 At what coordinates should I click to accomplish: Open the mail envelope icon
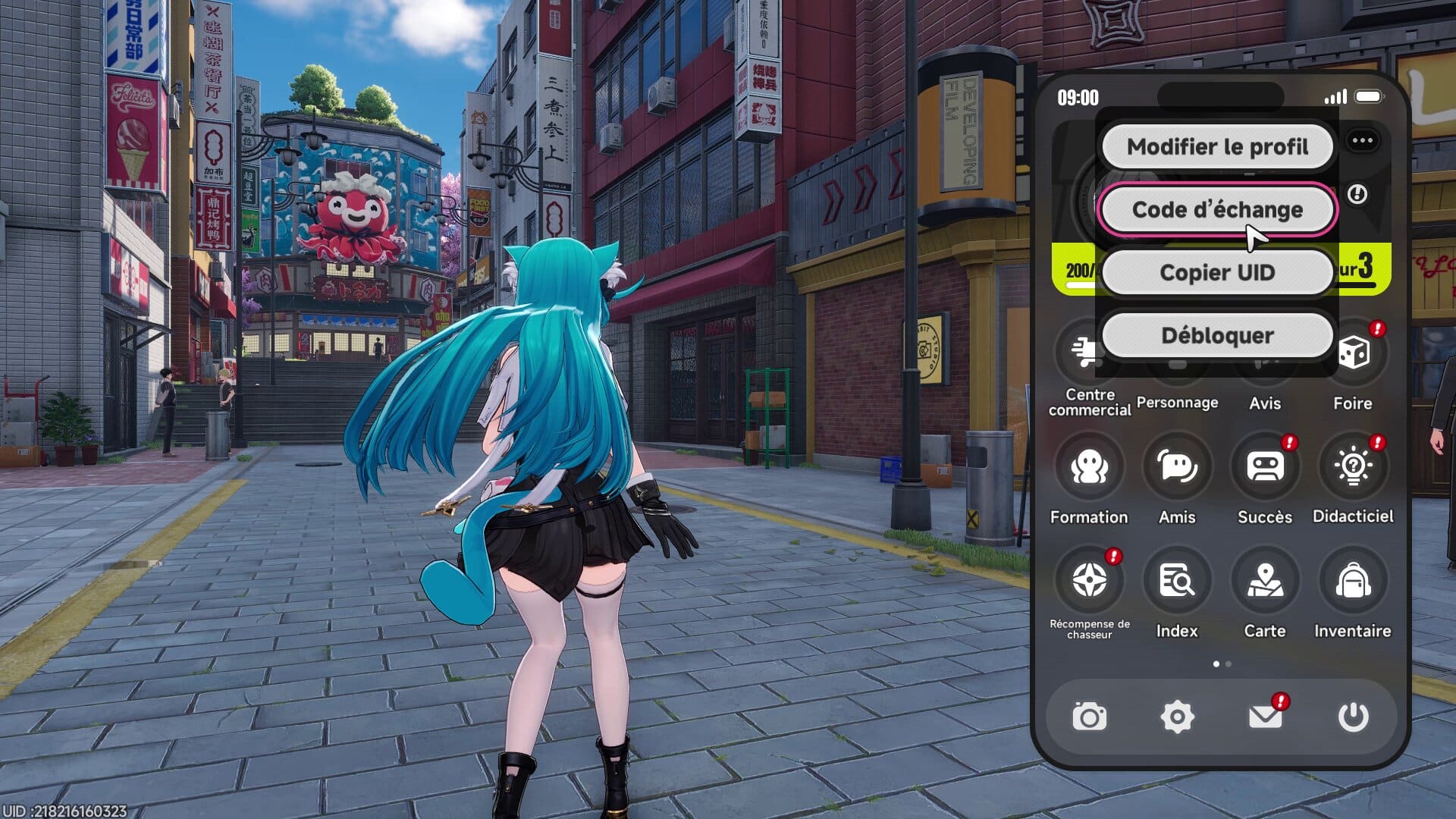[1265, 717]
